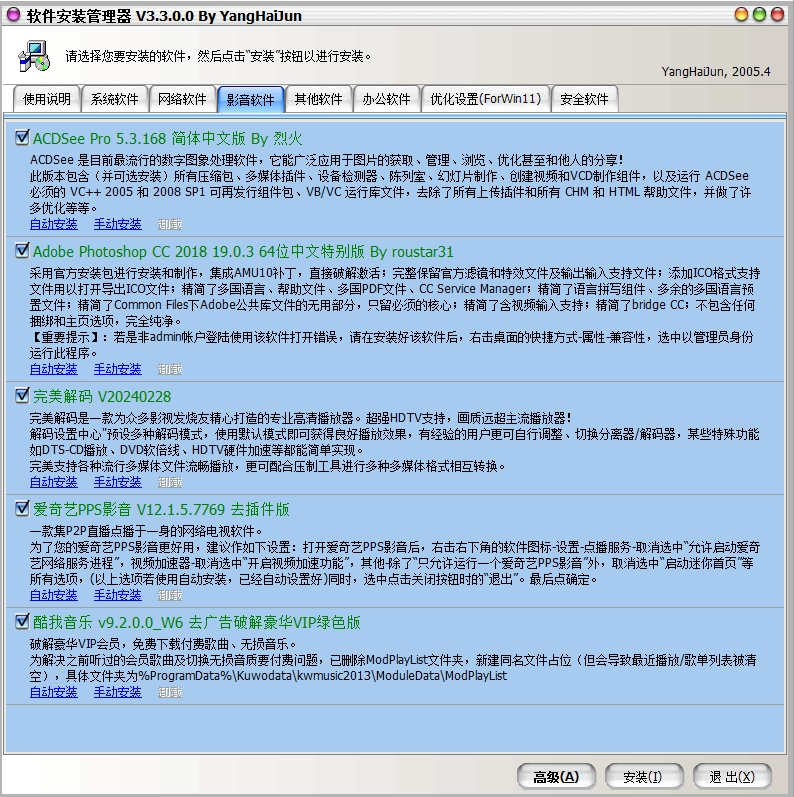Click the yellow minimize window button
Screen dimensions: 794x797
coord(742,14)
